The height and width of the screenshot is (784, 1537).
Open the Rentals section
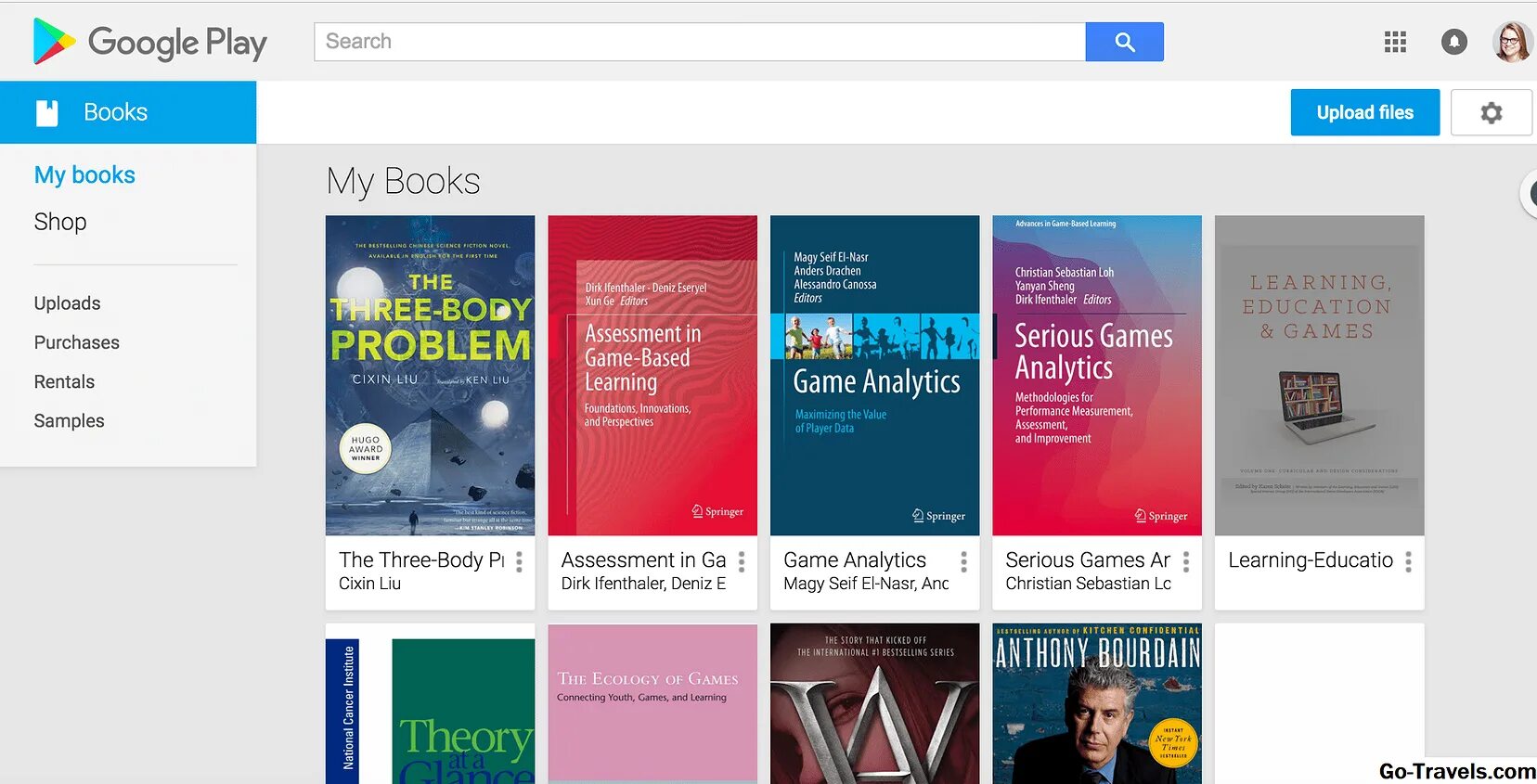[x=64, y=381]
